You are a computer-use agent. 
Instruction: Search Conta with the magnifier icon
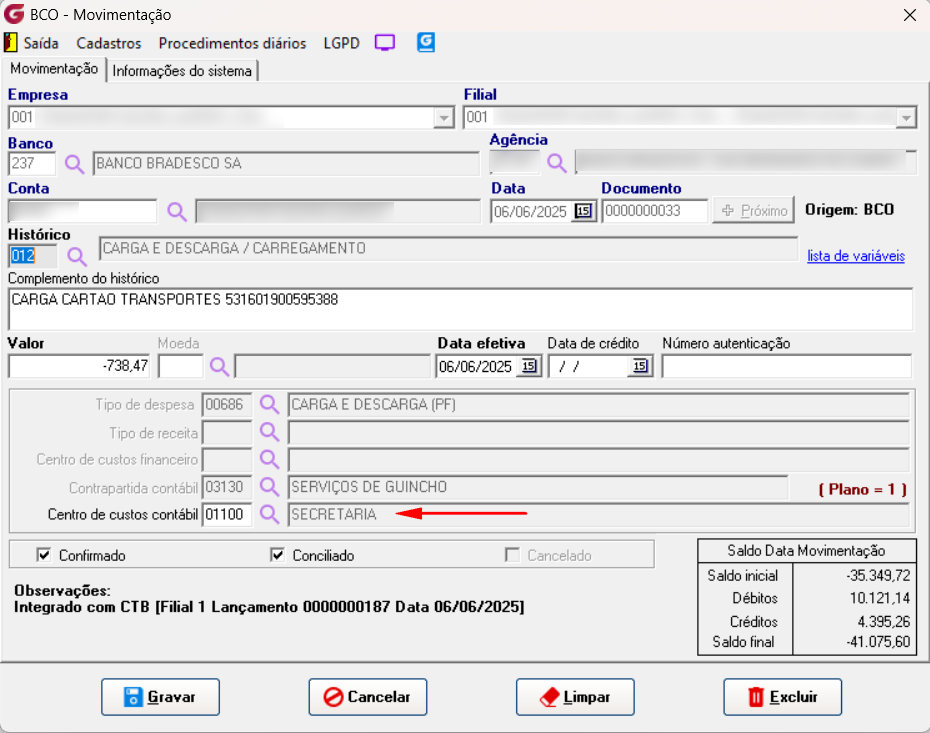point(176,212)
